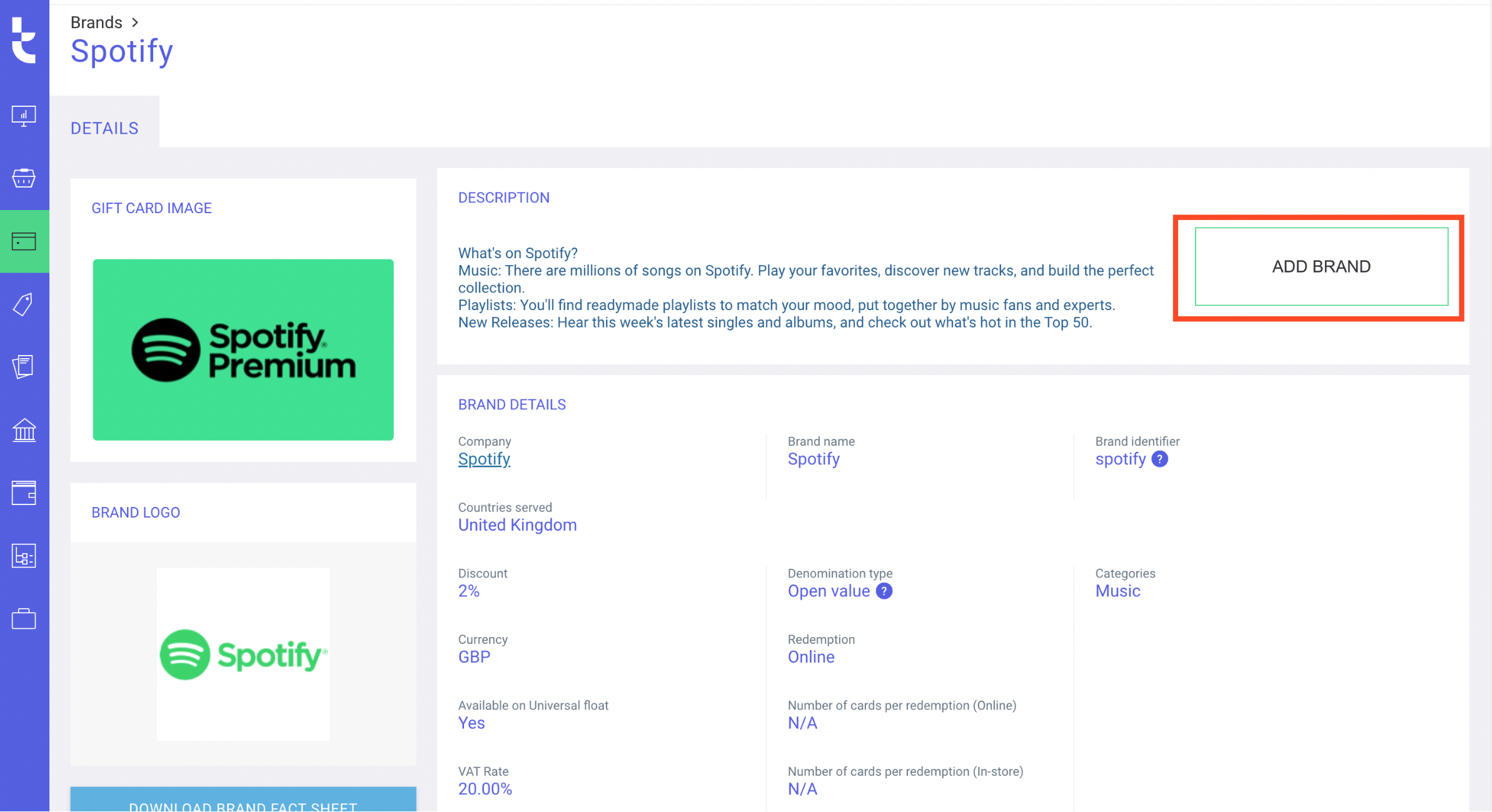
Task: Click the United Kingdom countries served value
Action: tap(518, 525)
